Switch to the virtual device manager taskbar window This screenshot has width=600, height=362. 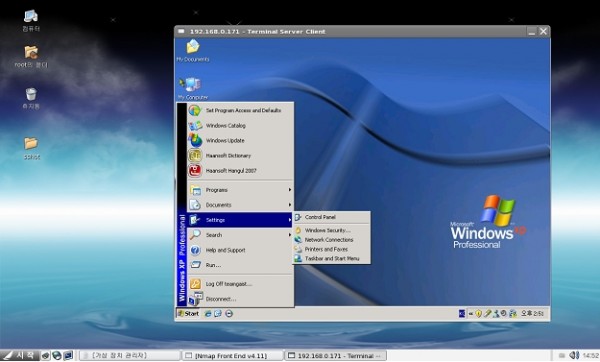coord(129,355)
